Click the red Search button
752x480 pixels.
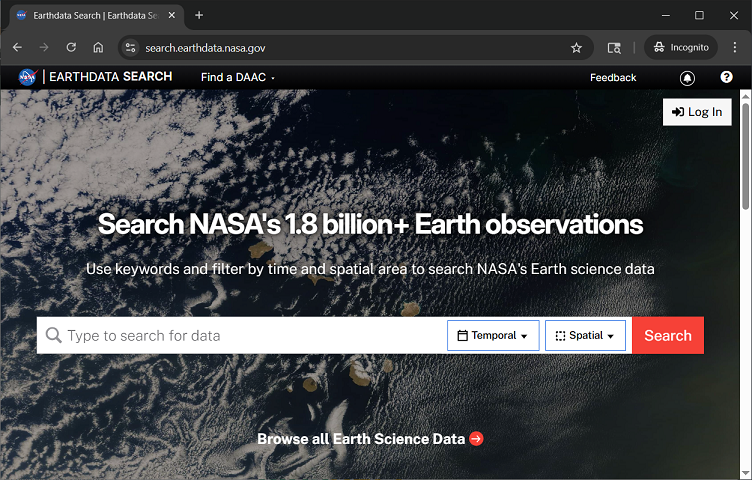click(668, 335)
